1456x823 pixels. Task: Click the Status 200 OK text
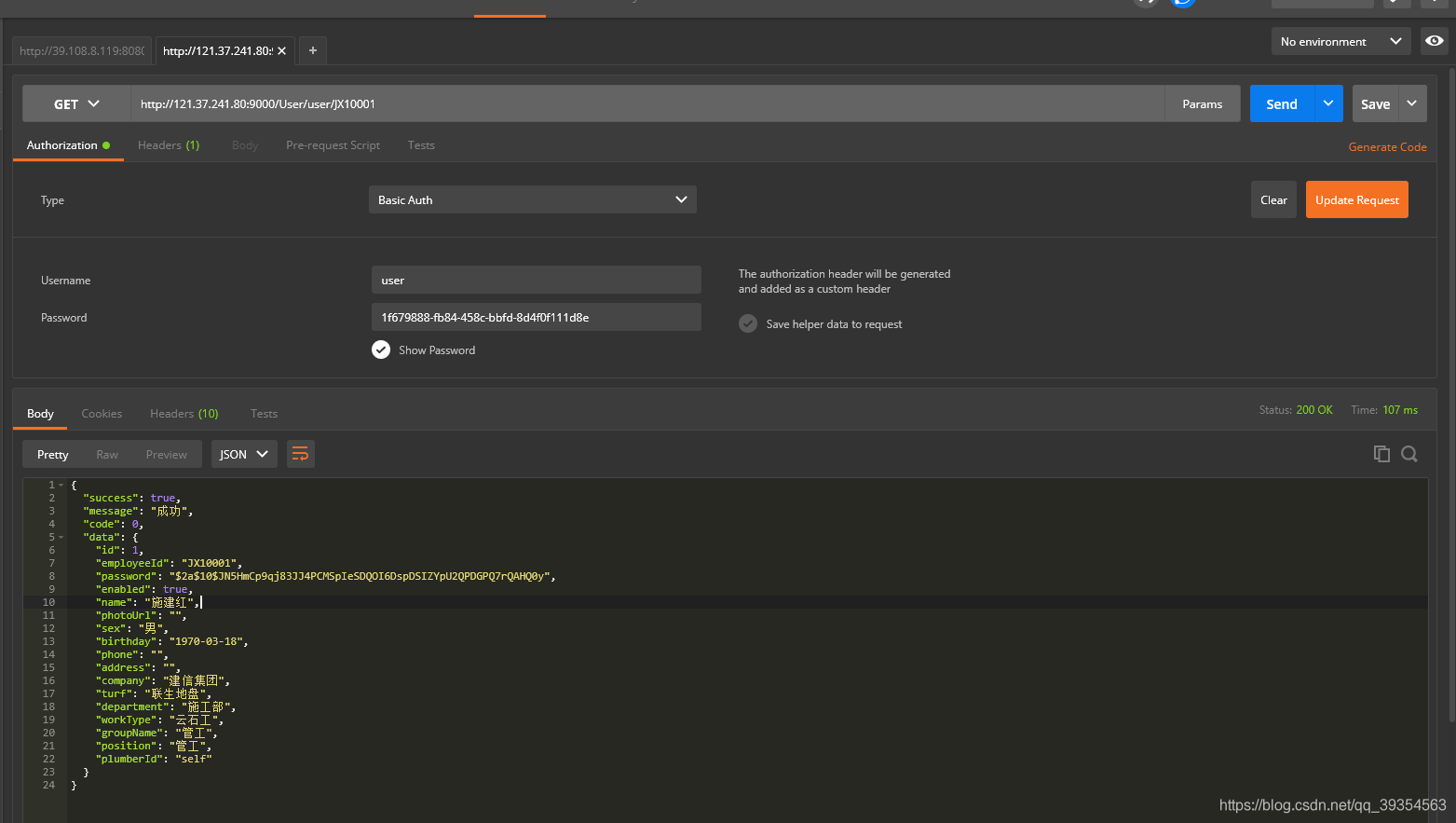tap(1296, 410)
